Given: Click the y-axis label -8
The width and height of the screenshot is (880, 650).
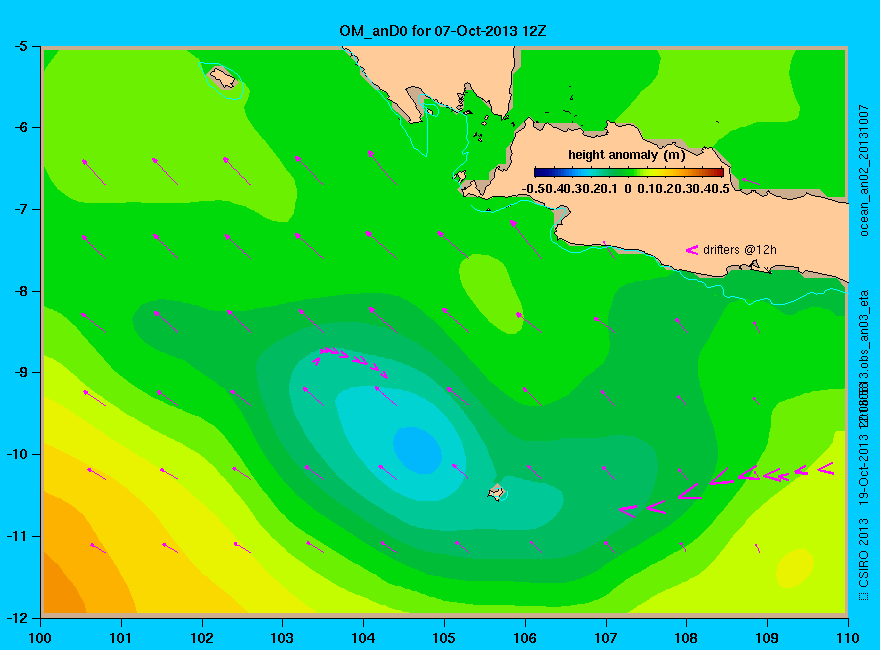Looking at the screenshot, I should (20, 291).
